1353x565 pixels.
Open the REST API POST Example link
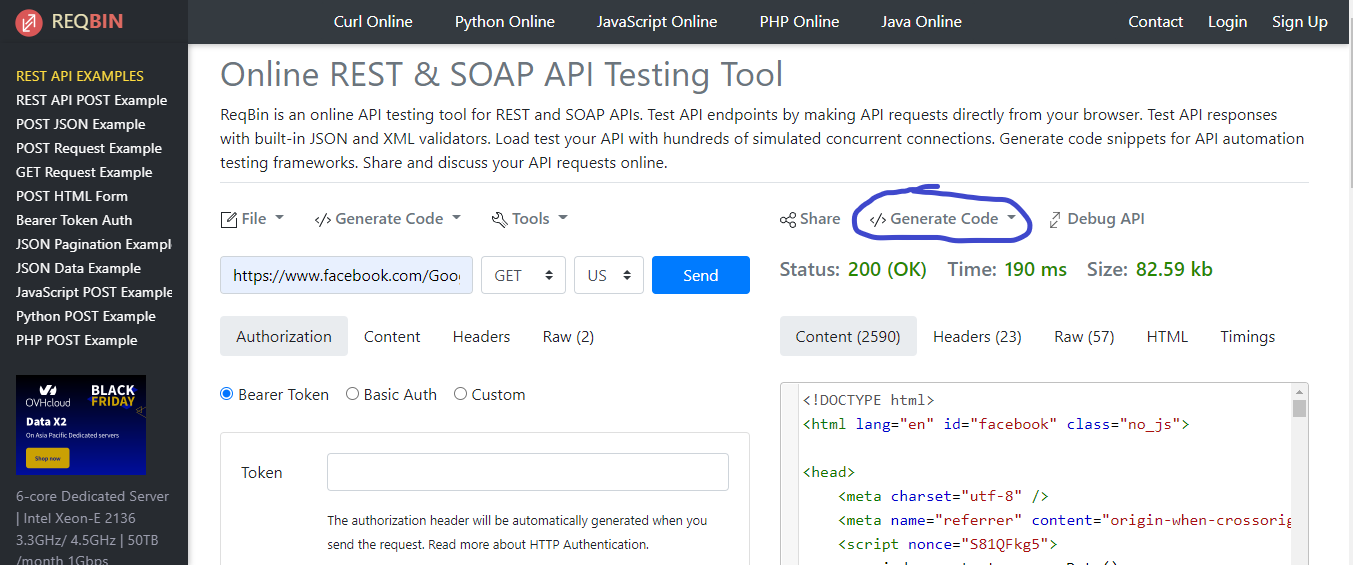92,100
